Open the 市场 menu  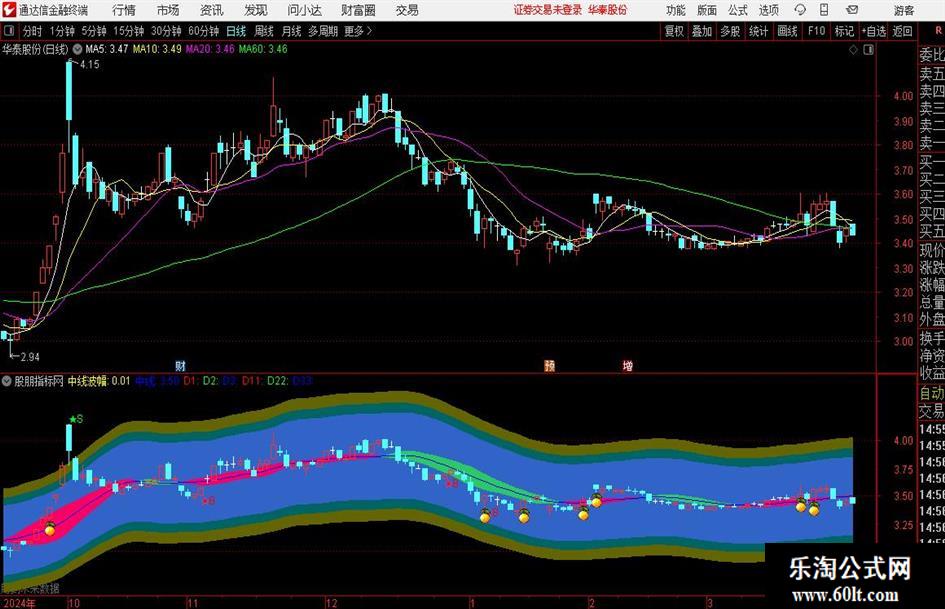point(168,10)
